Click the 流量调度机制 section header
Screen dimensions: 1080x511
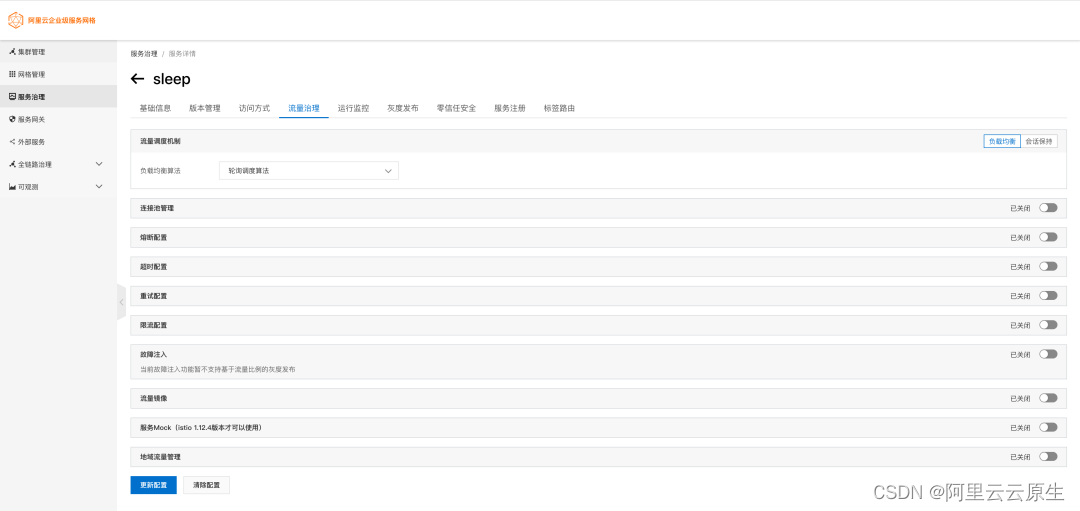tap(160, 141)
